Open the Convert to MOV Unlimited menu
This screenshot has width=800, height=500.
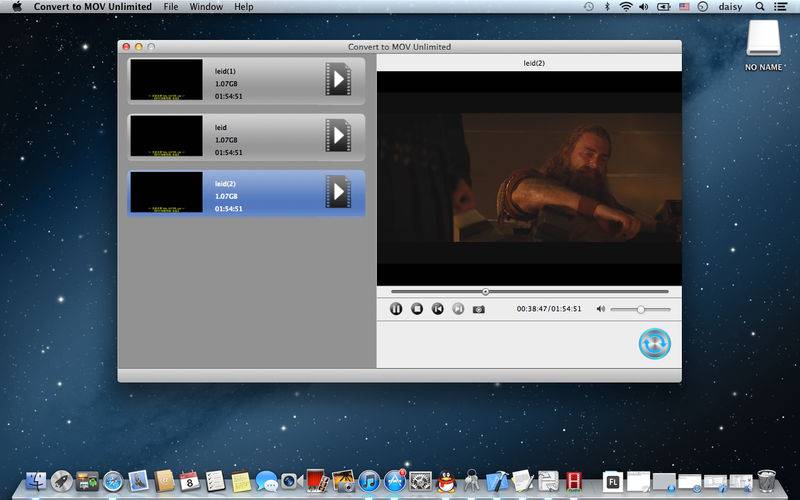93,7
